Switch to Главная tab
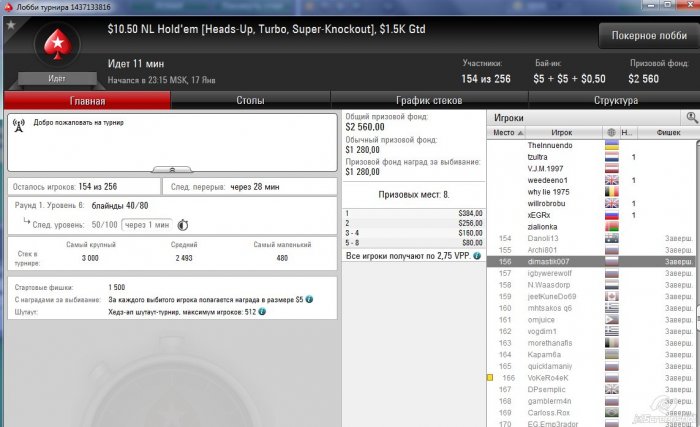700x427 pixels. [87, 100]
